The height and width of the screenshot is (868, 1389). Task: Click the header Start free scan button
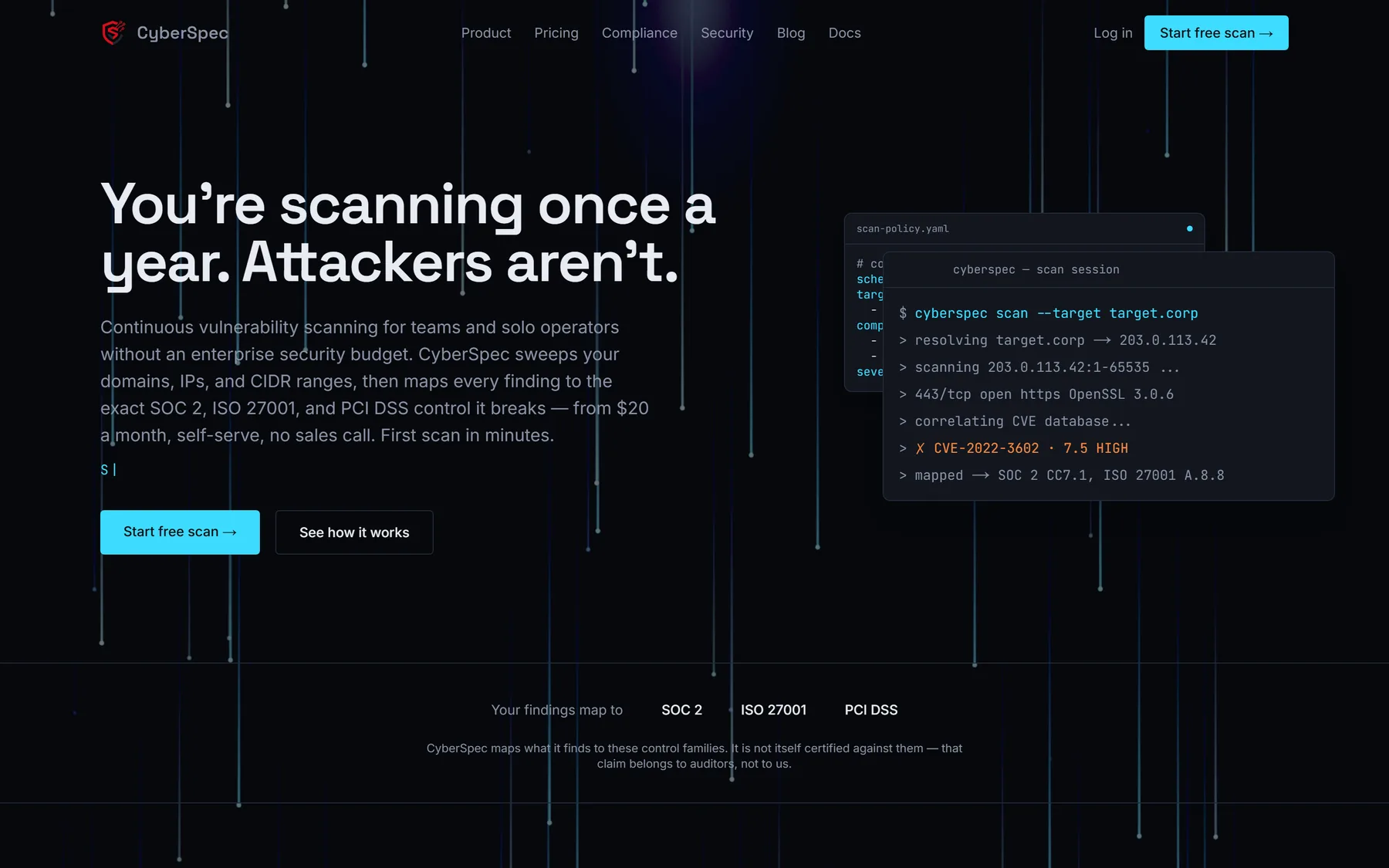pos(1216,32)
